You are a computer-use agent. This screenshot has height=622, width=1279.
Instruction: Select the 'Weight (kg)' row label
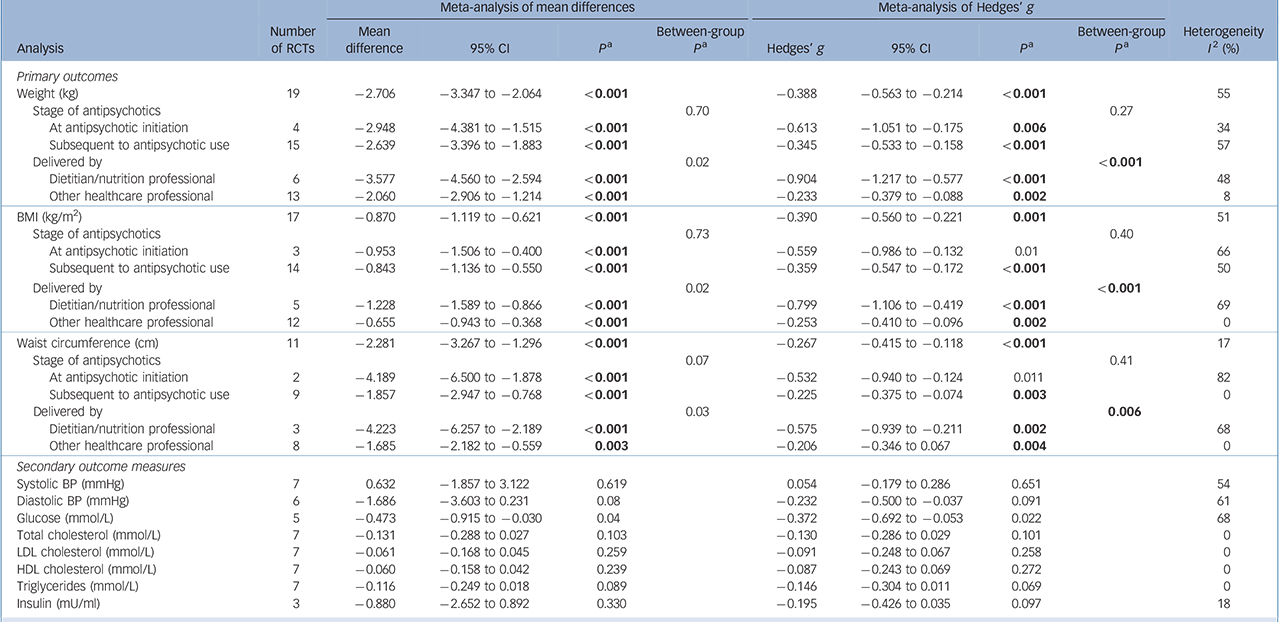[50, 94]
